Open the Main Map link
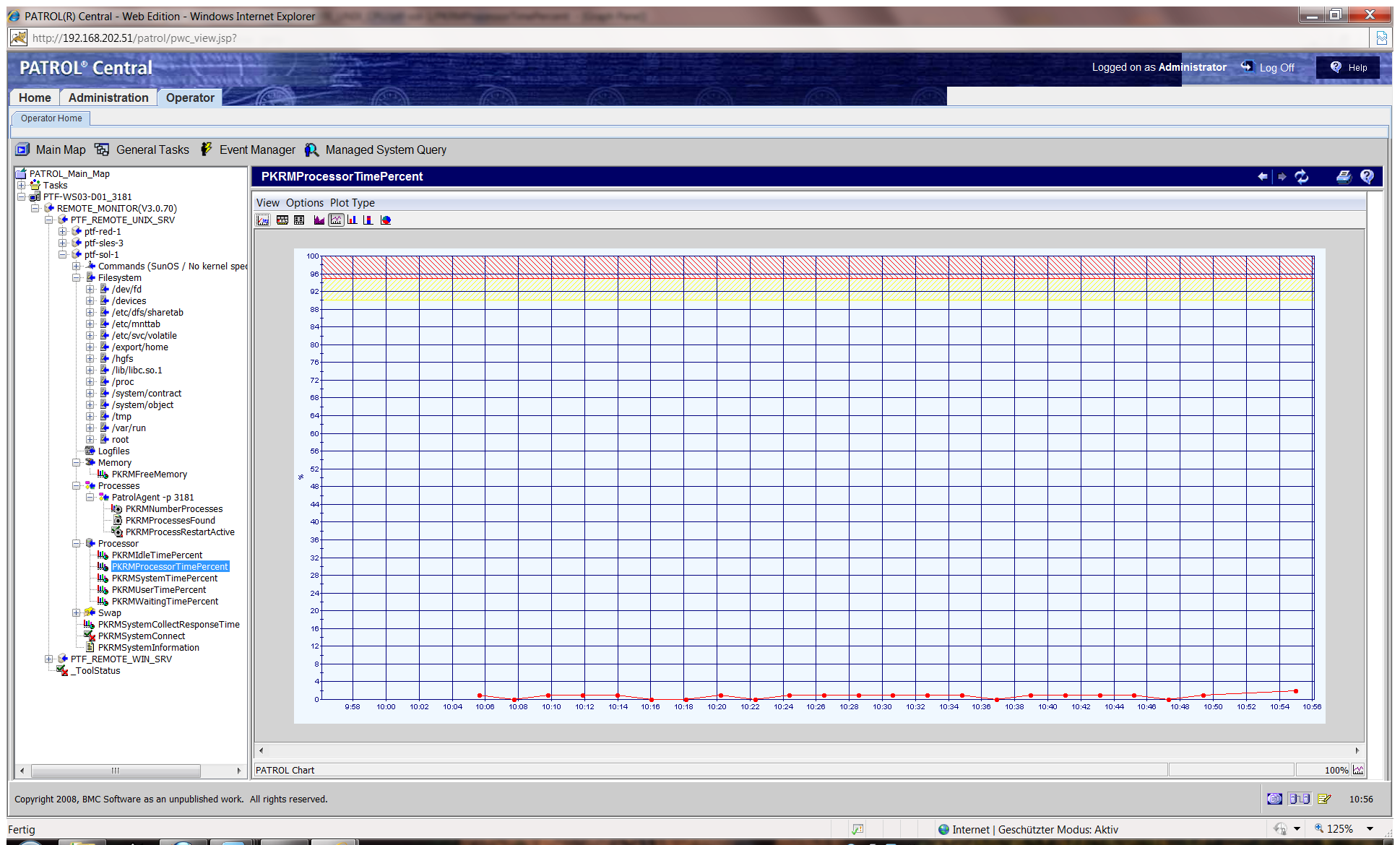Image resolution: width=1400 pixels, height=845 pixels. [61, 149]
